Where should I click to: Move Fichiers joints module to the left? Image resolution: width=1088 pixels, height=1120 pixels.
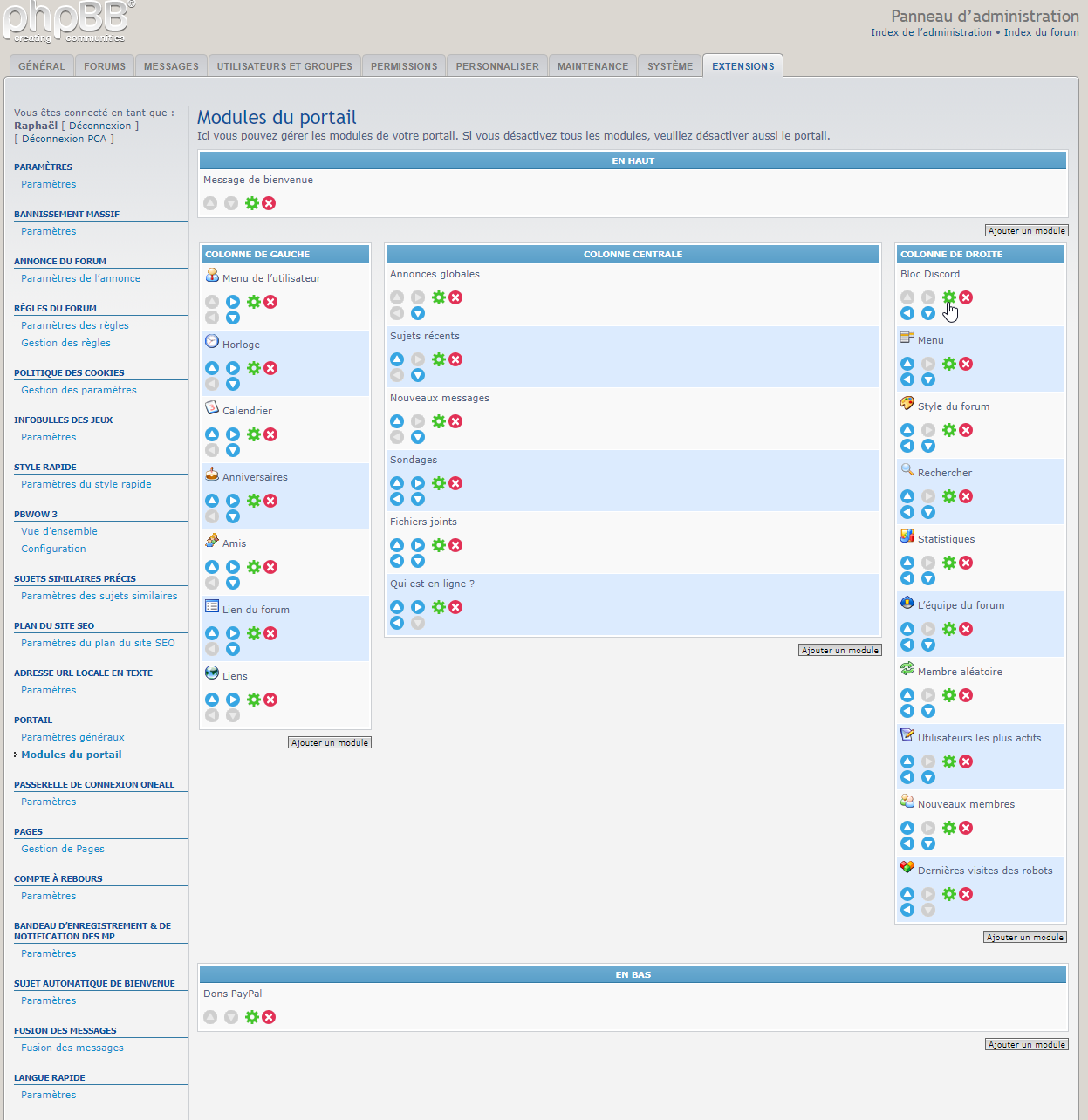[397, 561]
